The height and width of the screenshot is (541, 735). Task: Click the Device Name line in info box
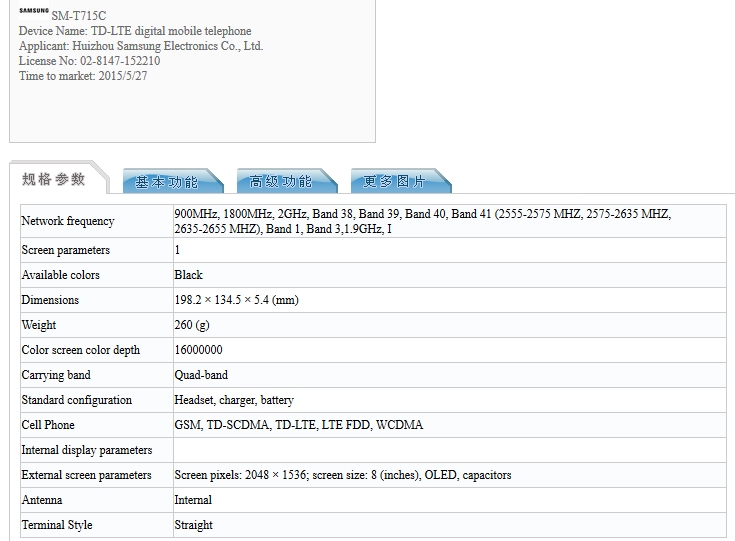click(x=135, y=31)
